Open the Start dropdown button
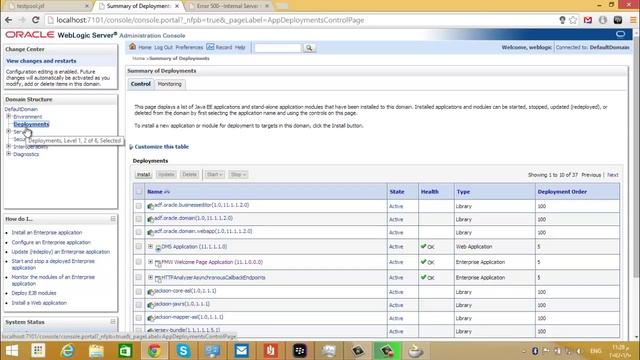The width and height of the screenshot is (640, 360). (214, 174)
